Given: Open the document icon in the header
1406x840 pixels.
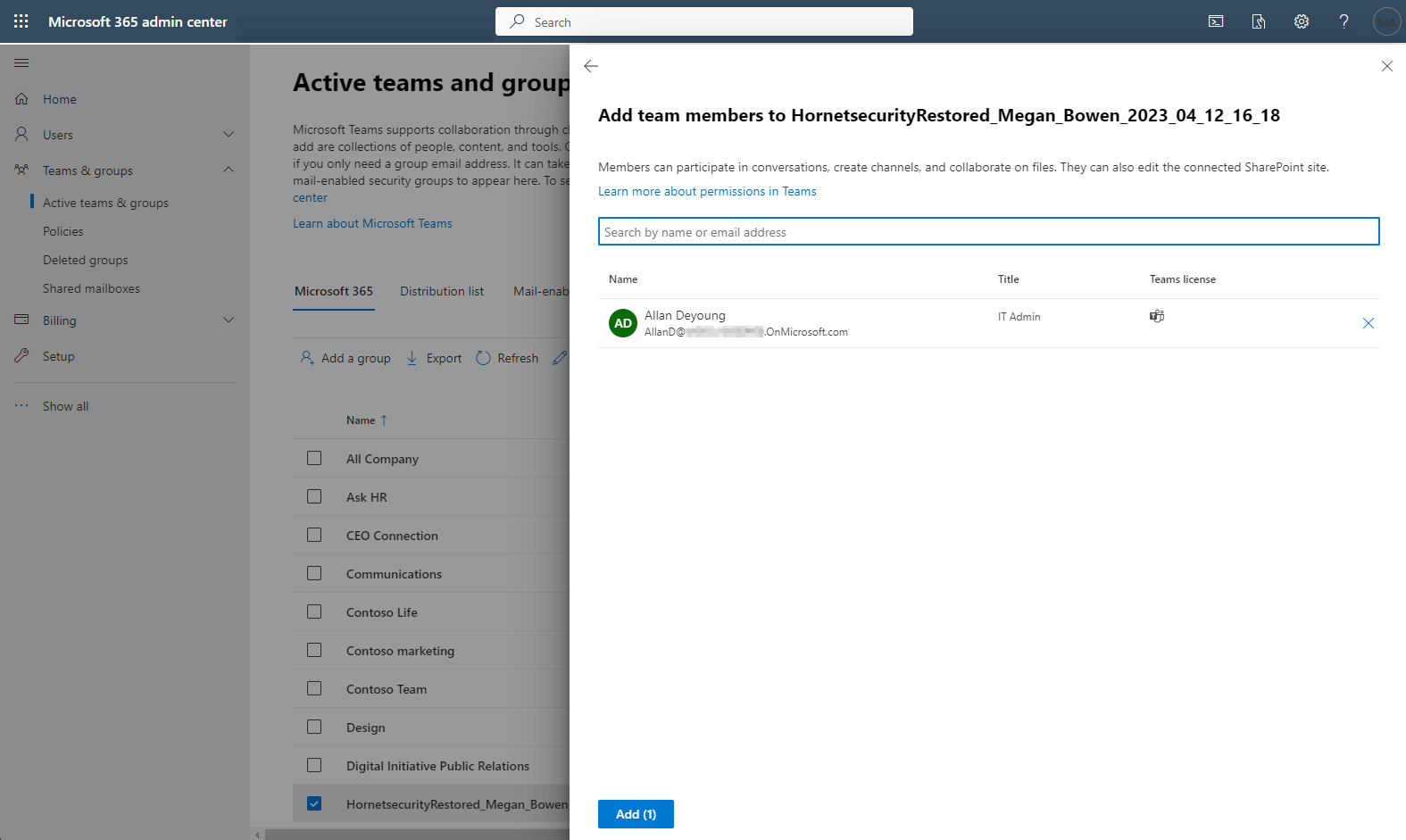Looking at the screenshot, I should [1259, 21].
